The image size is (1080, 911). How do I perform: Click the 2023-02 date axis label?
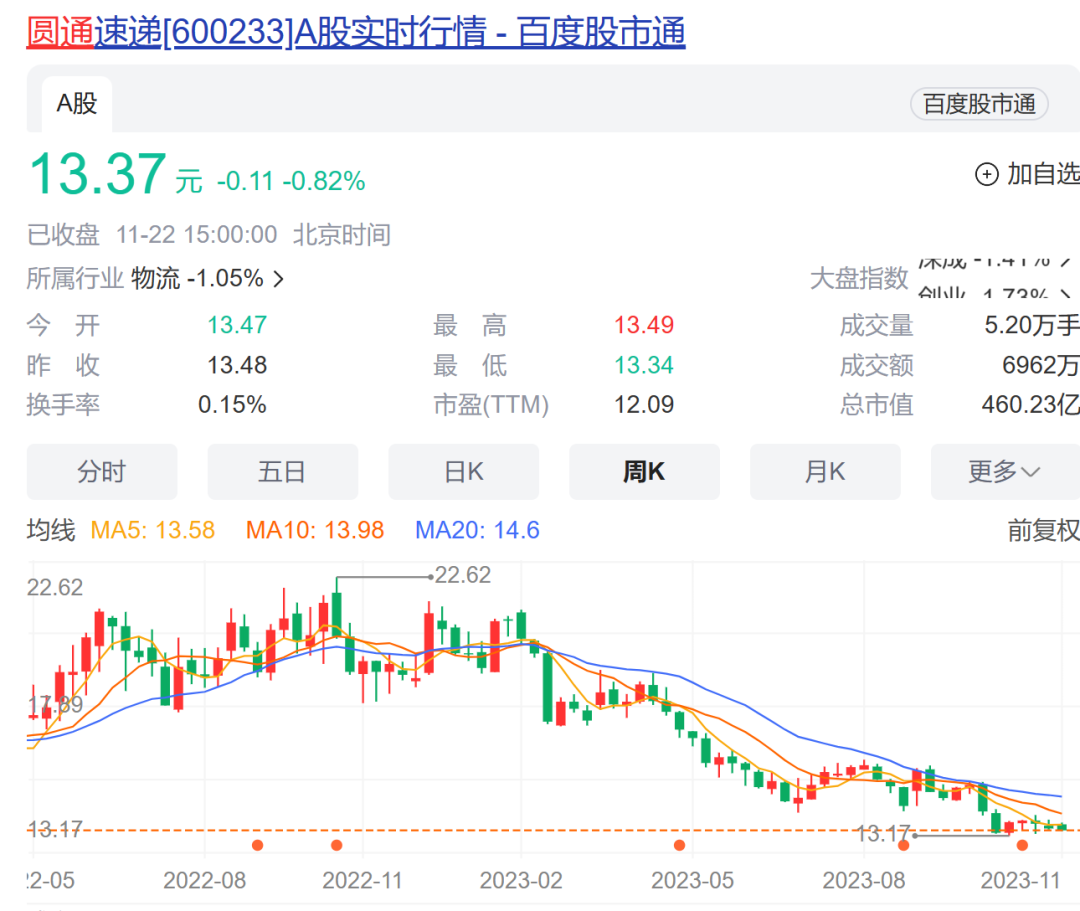click(x=521, y=880)
